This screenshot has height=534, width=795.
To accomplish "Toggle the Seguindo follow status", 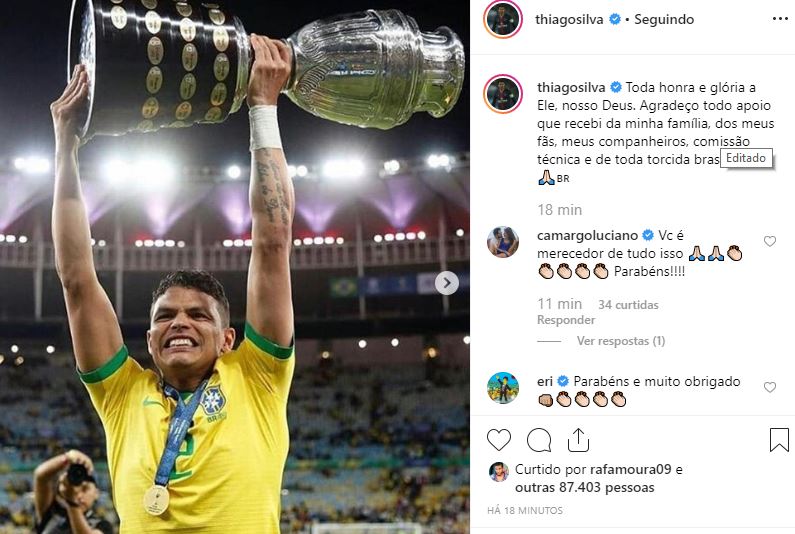I will tap(664, 19).
